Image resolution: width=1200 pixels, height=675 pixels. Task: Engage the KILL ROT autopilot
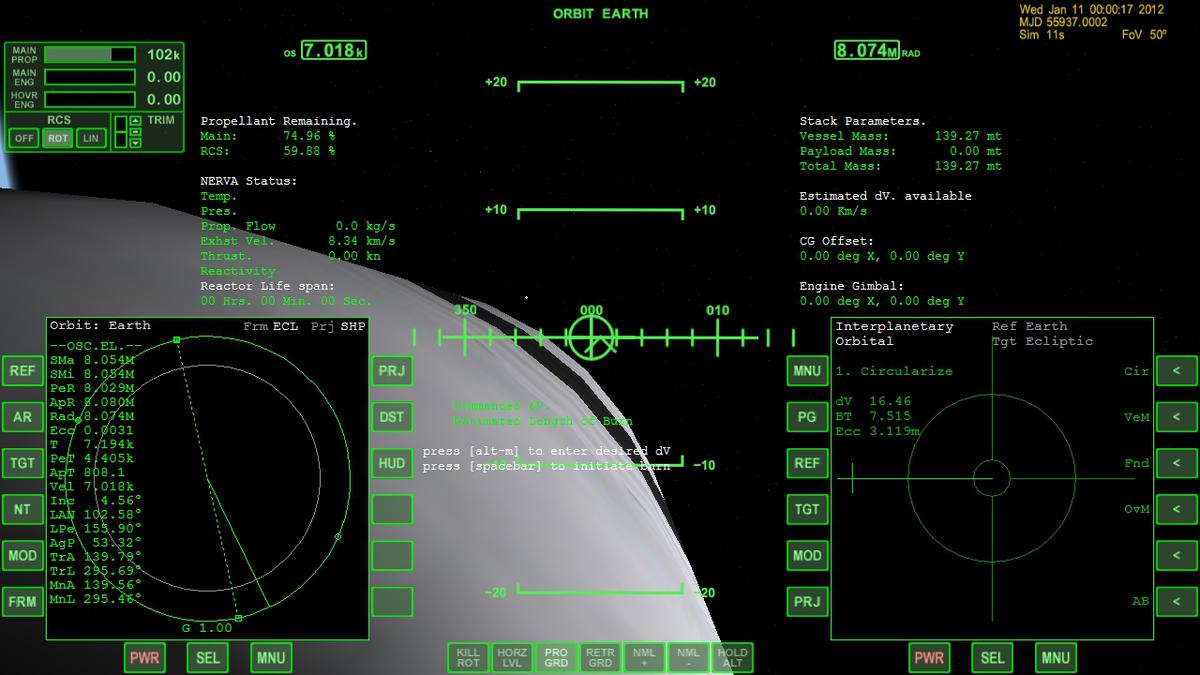tap(468, 657)
